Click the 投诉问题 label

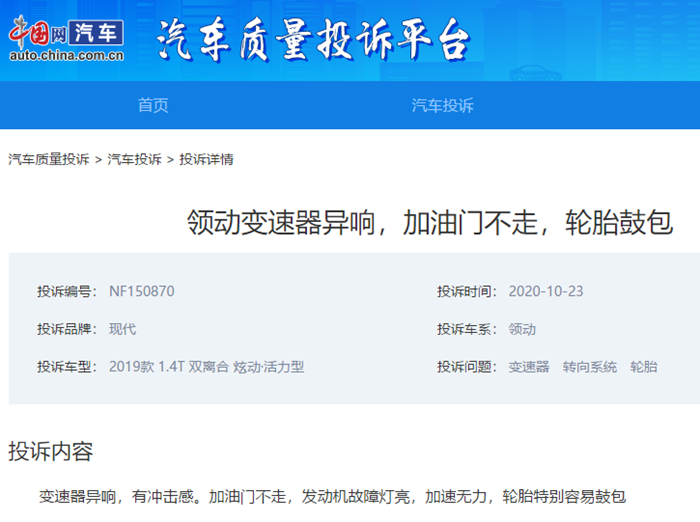(467, 367)
